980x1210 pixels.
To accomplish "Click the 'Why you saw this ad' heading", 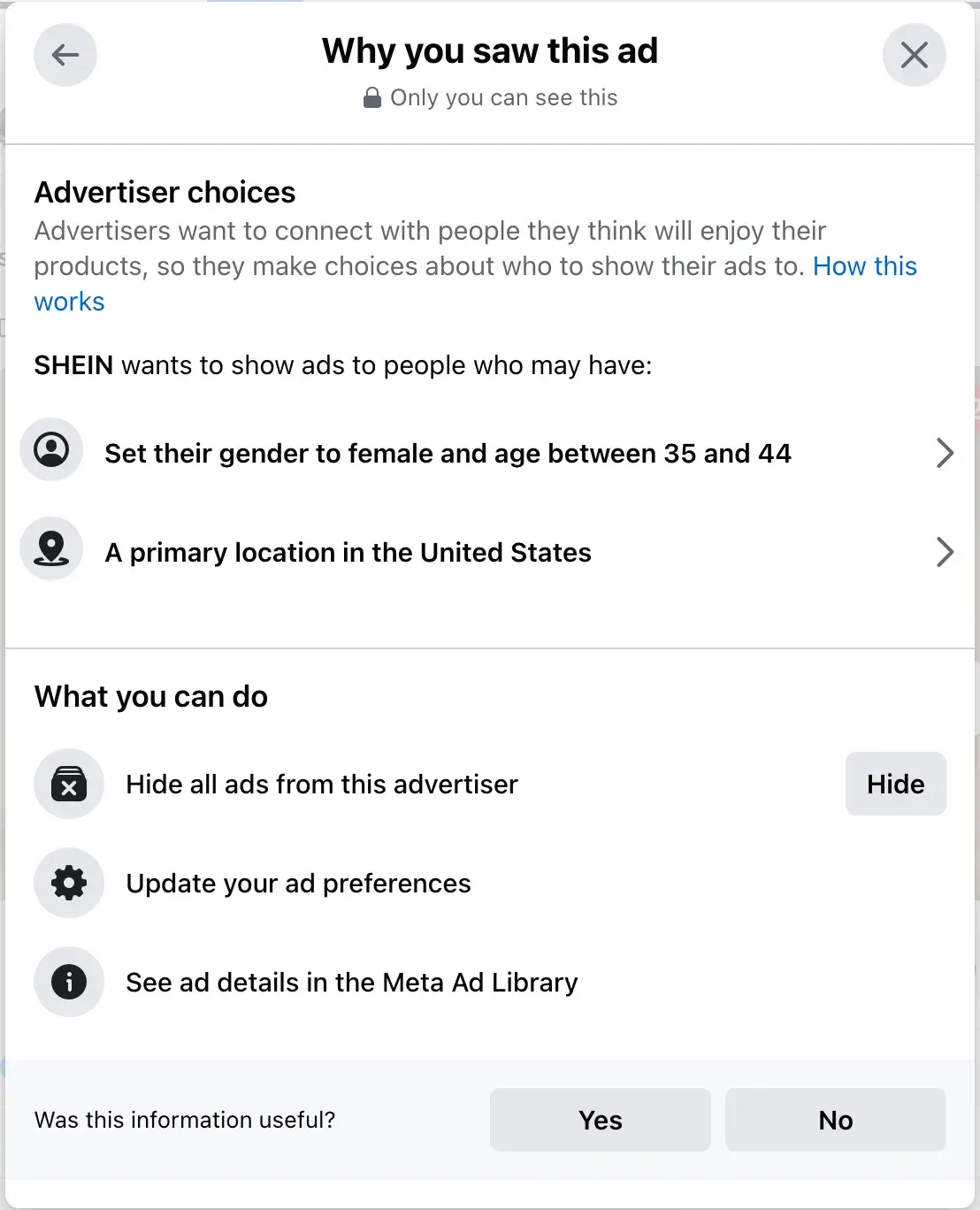I will pos(490,51).
